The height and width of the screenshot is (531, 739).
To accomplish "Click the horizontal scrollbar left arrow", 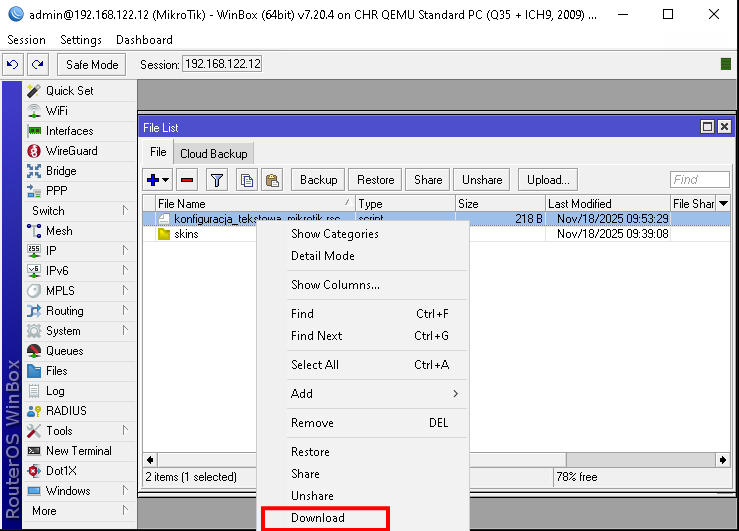I will pyautogui.click(x=150, y=460).
